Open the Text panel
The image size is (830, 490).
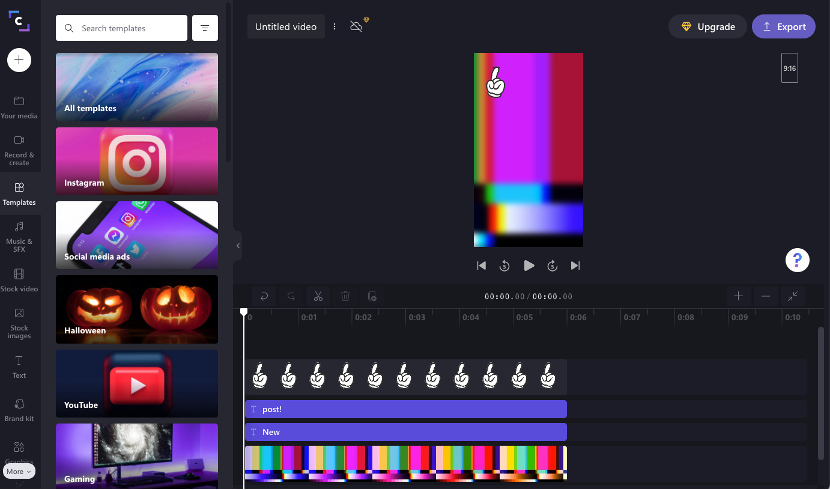(19, 367)
